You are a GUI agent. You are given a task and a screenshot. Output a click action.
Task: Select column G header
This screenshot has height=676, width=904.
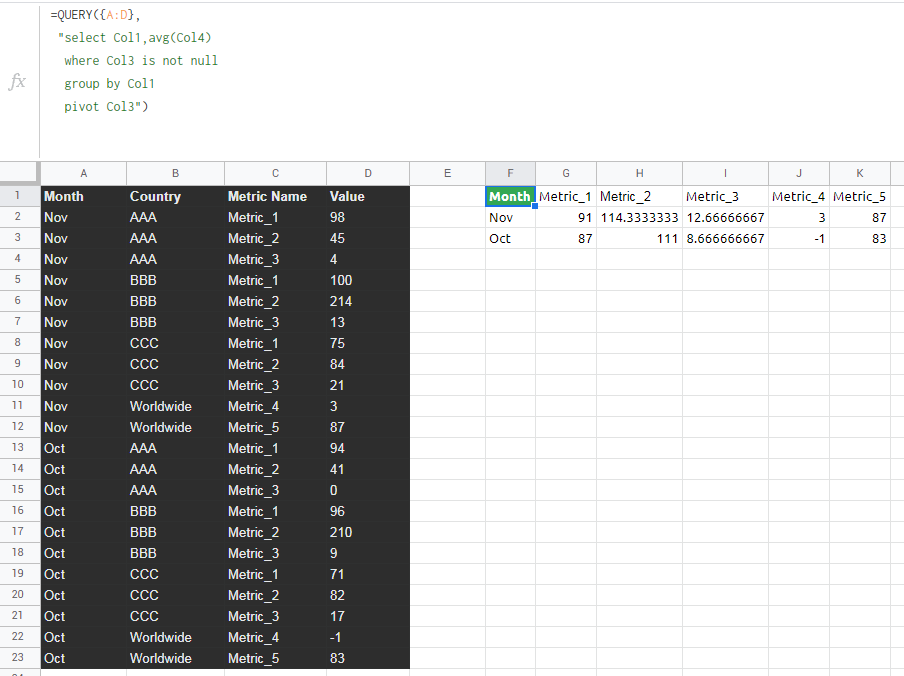[x=566, y=173]
